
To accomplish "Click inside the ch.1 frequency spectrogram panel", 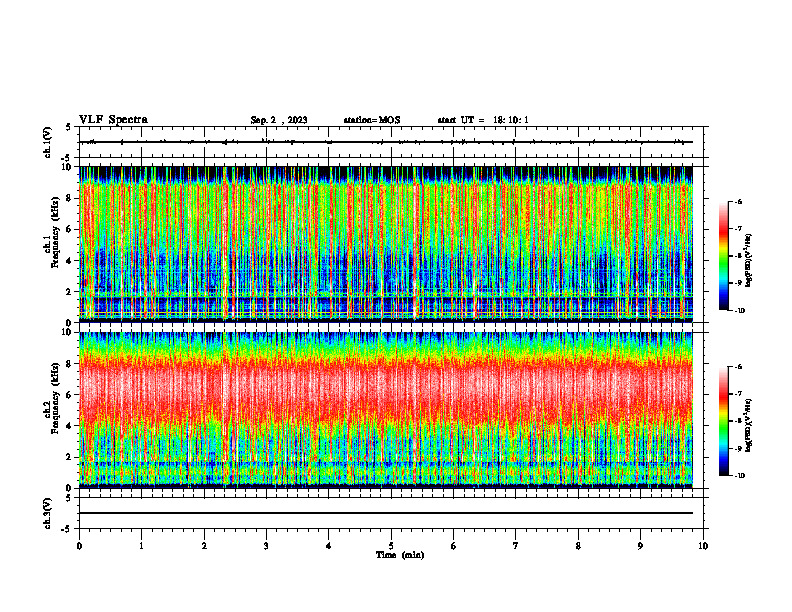I will [386, 244].
